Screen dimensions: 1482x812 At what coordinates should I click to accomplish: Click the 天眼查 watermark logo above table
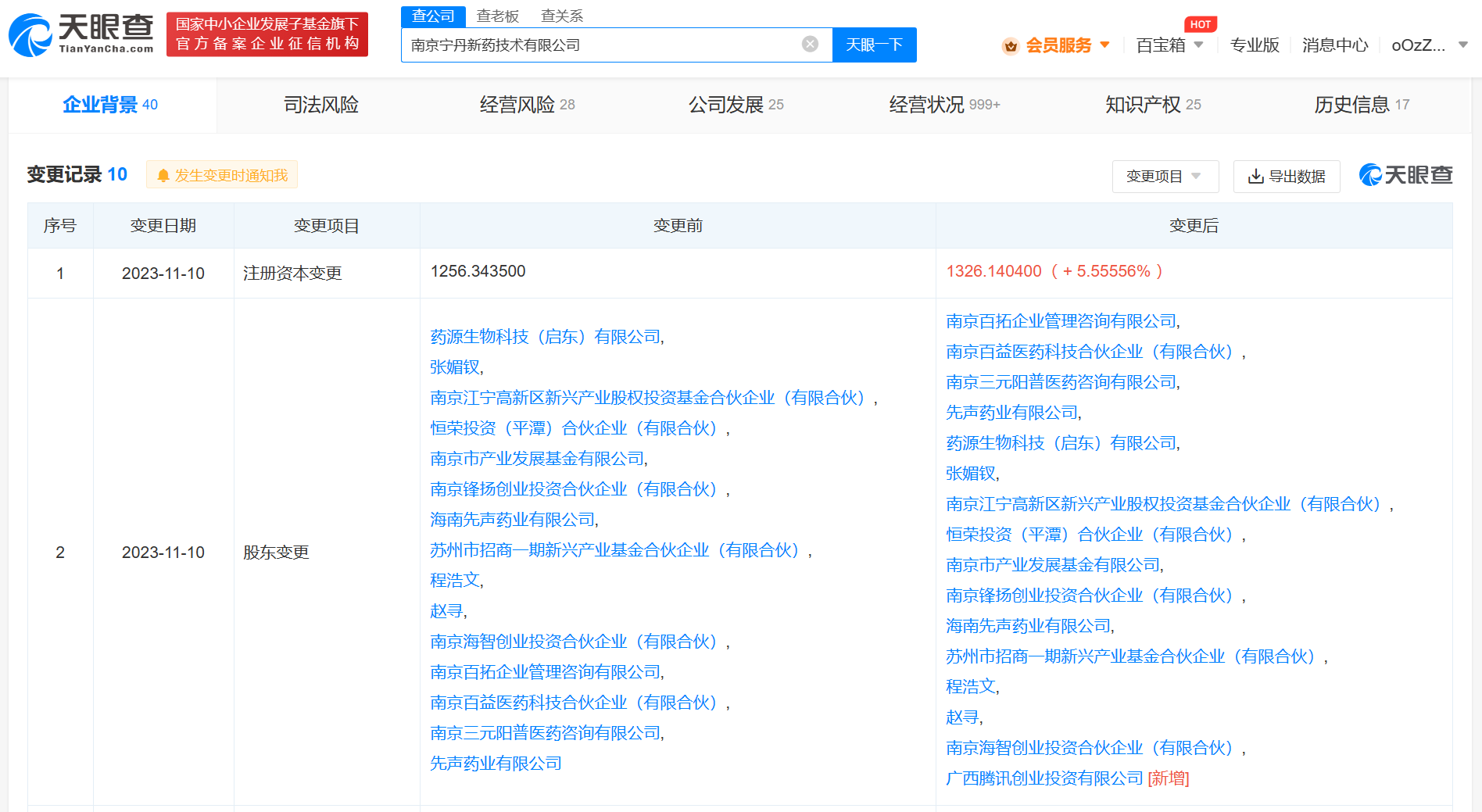[1405, 175]
